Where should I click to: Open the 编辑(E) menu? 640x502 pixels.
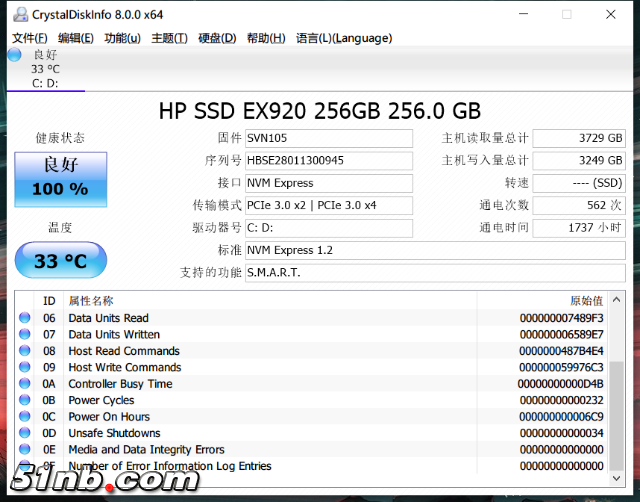(x=76, y=38)
